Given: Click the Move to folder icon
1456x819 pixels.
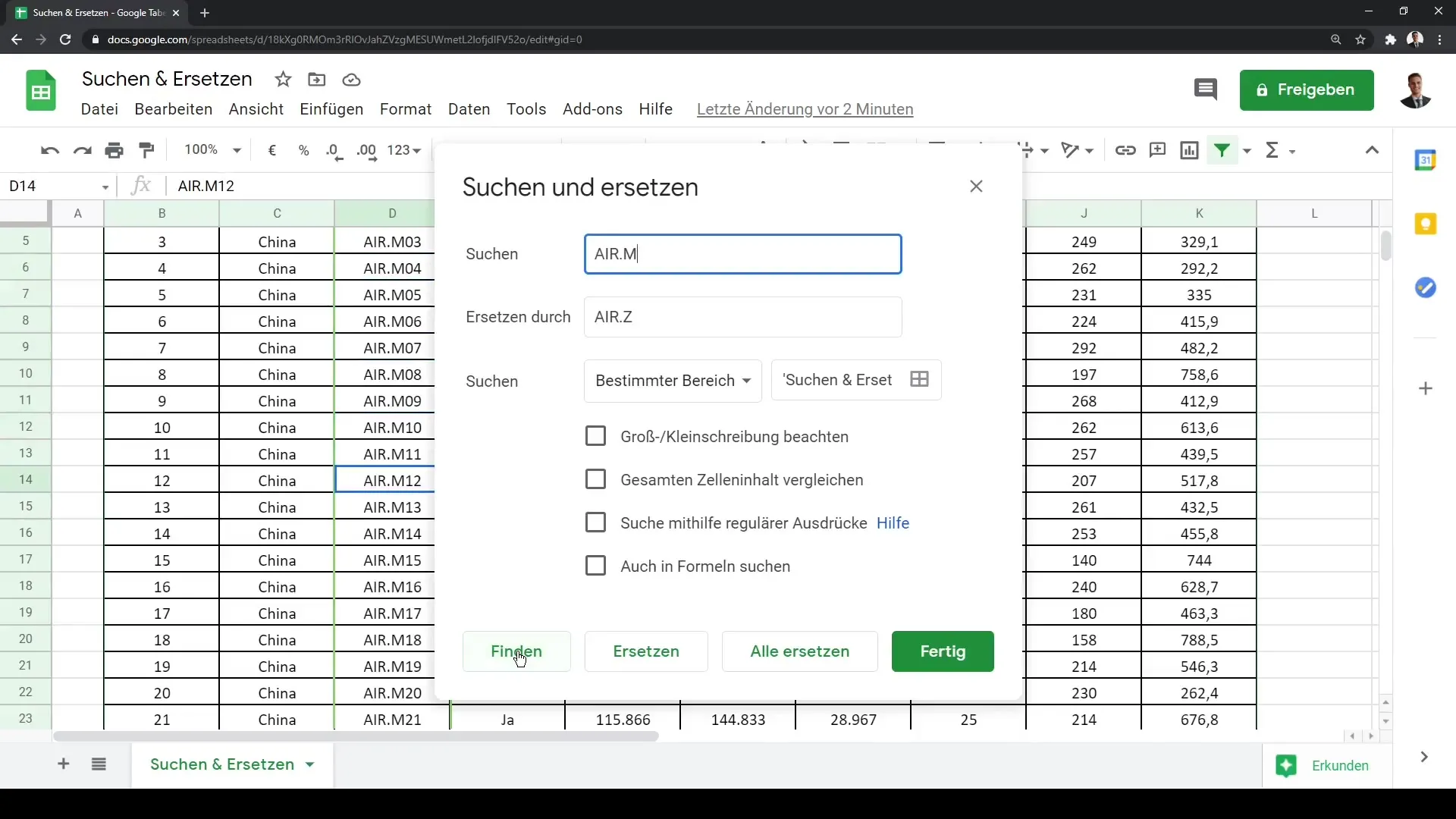Looking at the screenshot, I should pyautogui.click(x=317, y=80).
